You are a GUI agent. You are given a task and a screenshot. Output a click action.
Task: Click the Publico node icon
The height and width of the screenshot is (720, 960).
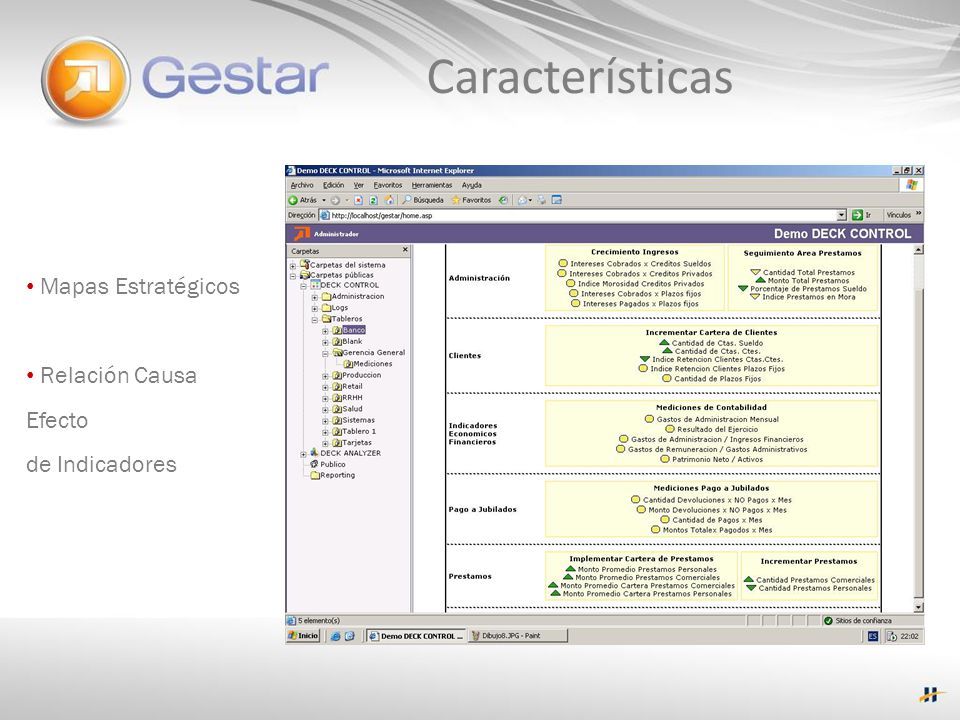tap(315, 464)
